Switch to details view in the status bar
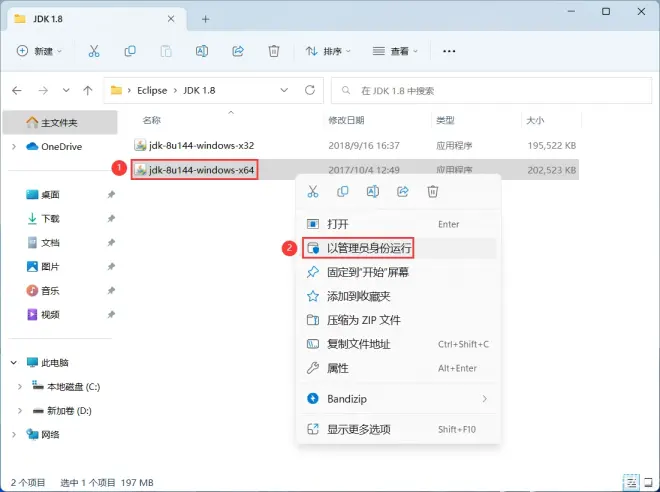Viewport: 660px width, 492px height. coord(631,483)
